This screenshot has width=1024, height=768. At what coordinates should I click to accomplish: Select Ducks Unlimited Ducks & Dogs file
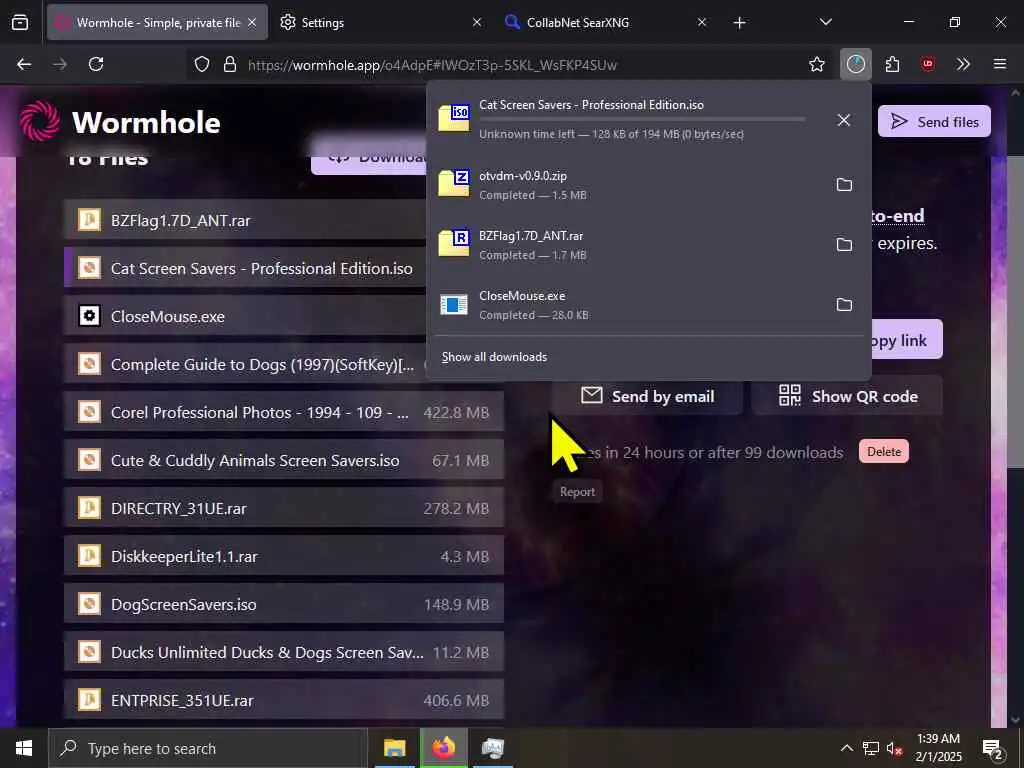coord(284,652)
